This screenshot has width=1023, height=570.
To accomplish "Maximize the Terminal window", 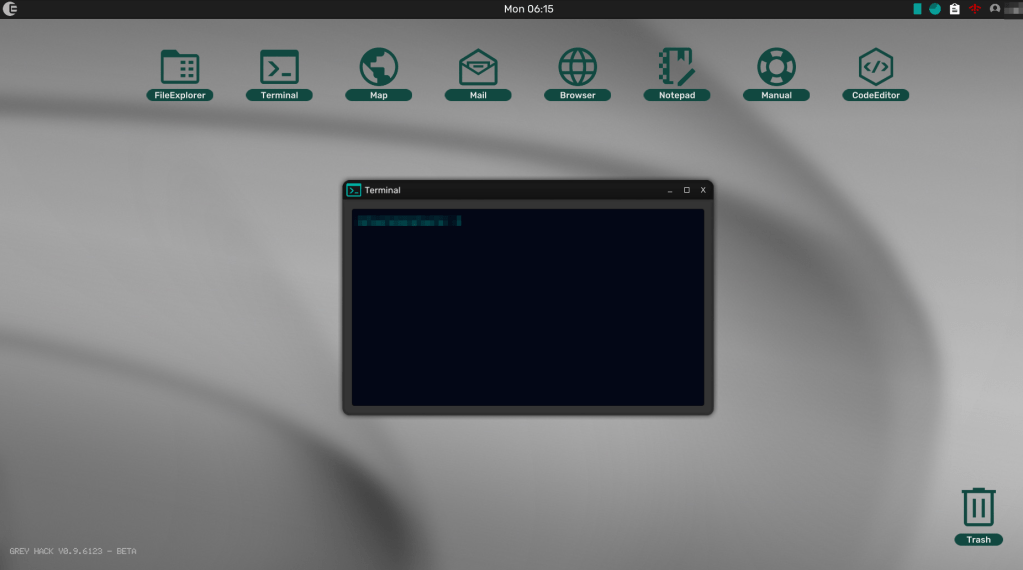I will pos(686,190).
